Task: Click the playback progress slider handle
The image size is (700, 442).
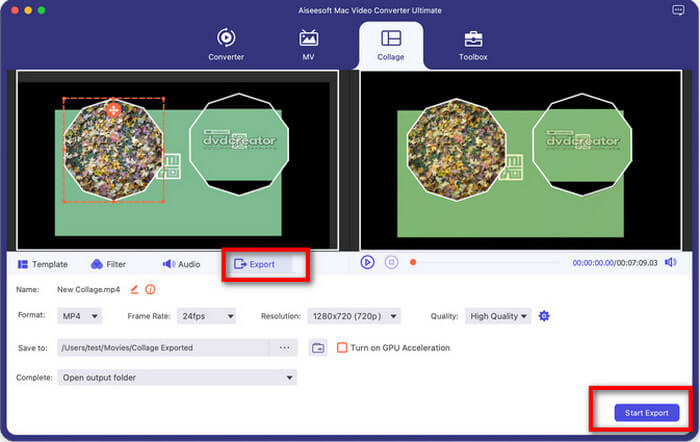Action: pyautogui.click(x=413, y=262)
